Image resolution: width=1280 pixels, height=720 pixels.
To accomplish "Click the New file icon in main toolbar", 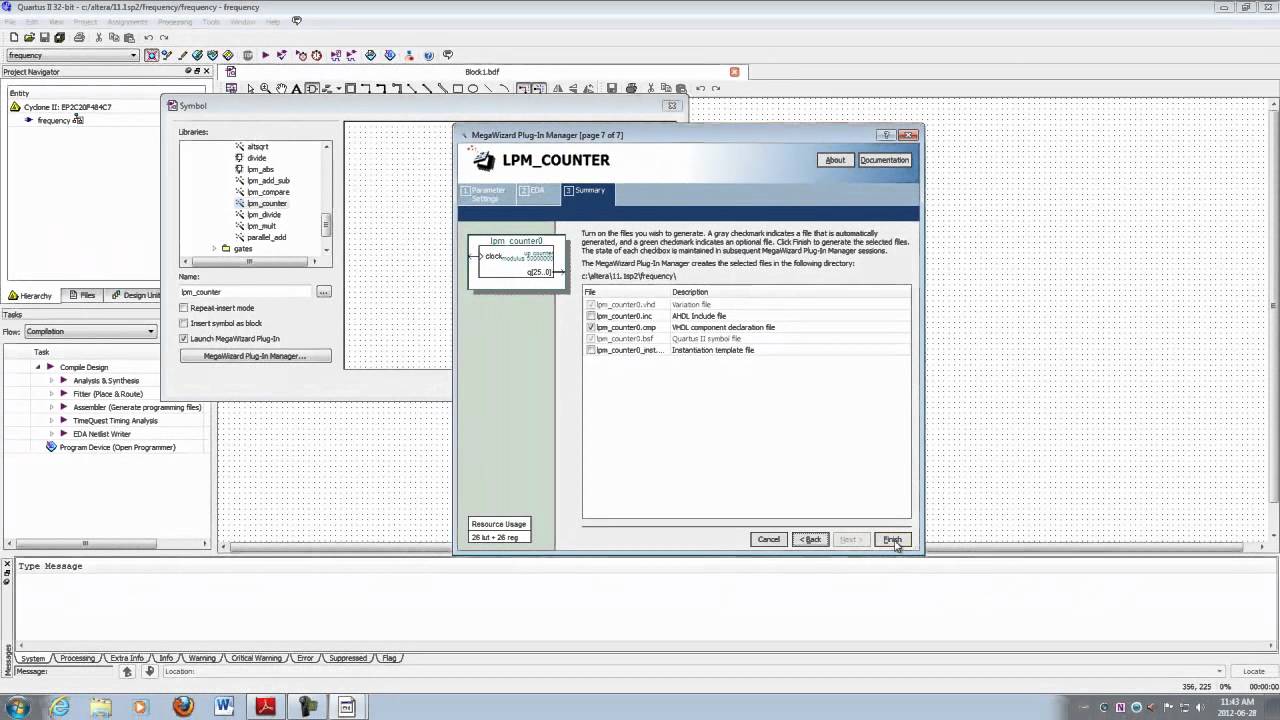I will [x=14, y=38].
